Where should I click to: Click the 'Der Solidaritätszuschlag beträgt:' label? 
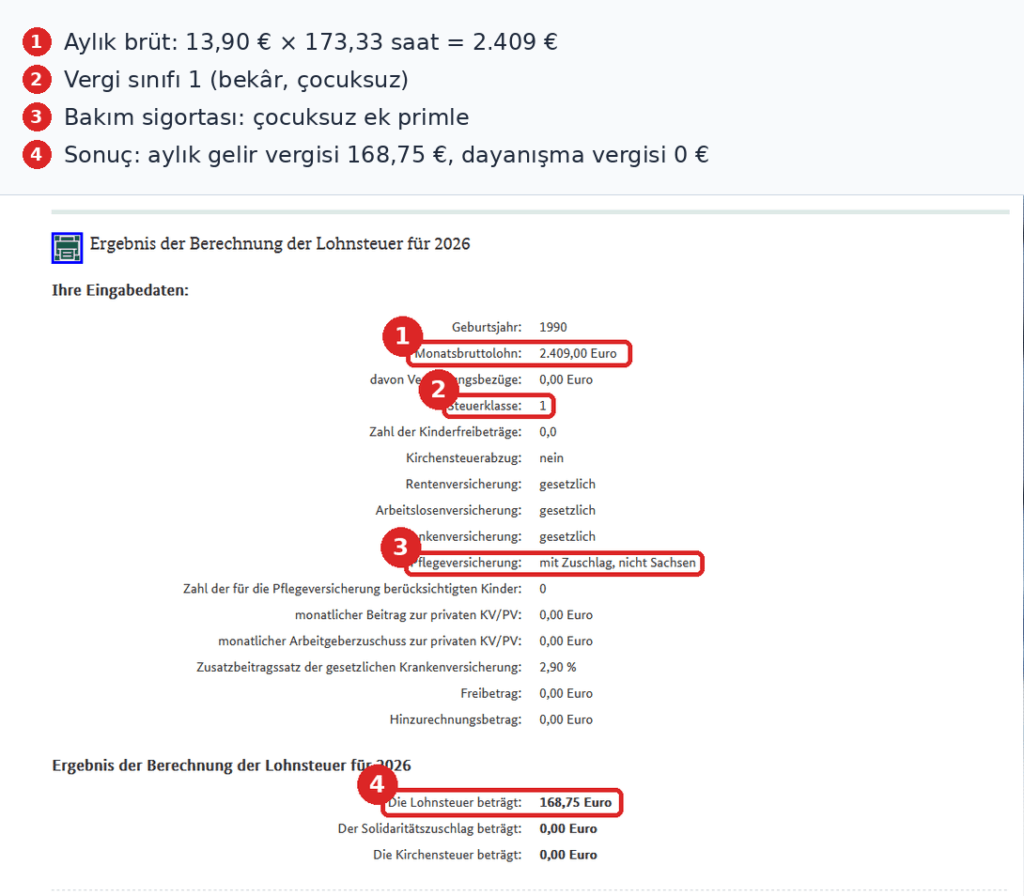pos(430,829)
